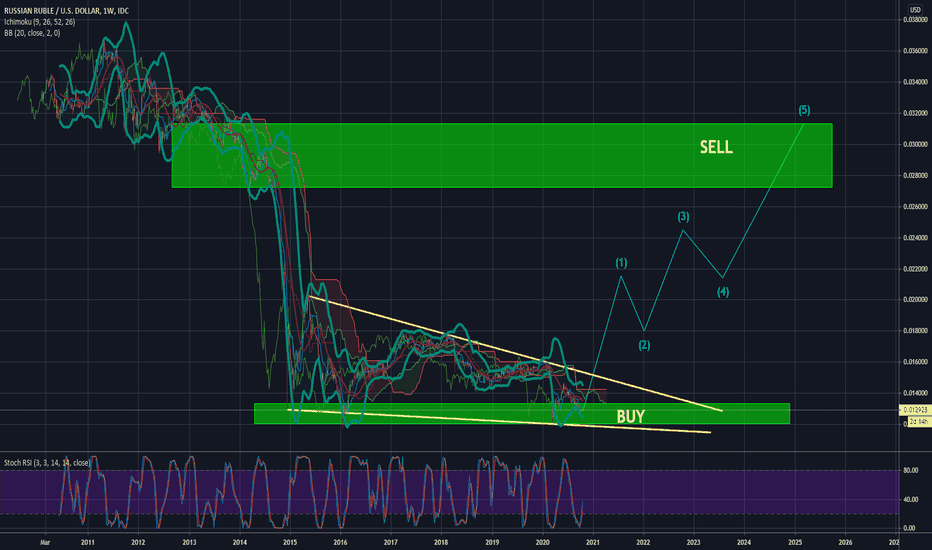
Task: Click the 2020 label on time axis
Action: coord(542,542)
